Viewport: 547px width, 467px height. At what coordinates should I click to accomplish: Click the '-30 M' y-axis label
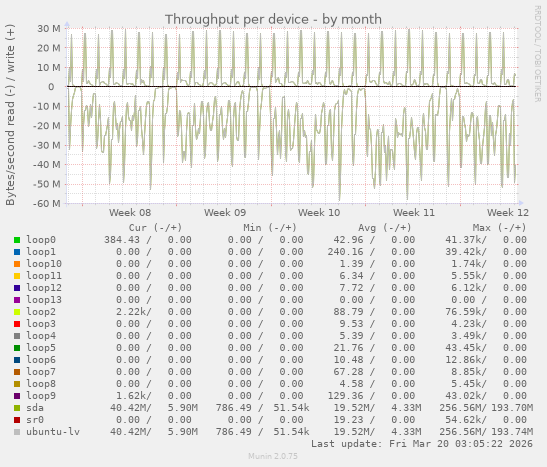point(46,145)
